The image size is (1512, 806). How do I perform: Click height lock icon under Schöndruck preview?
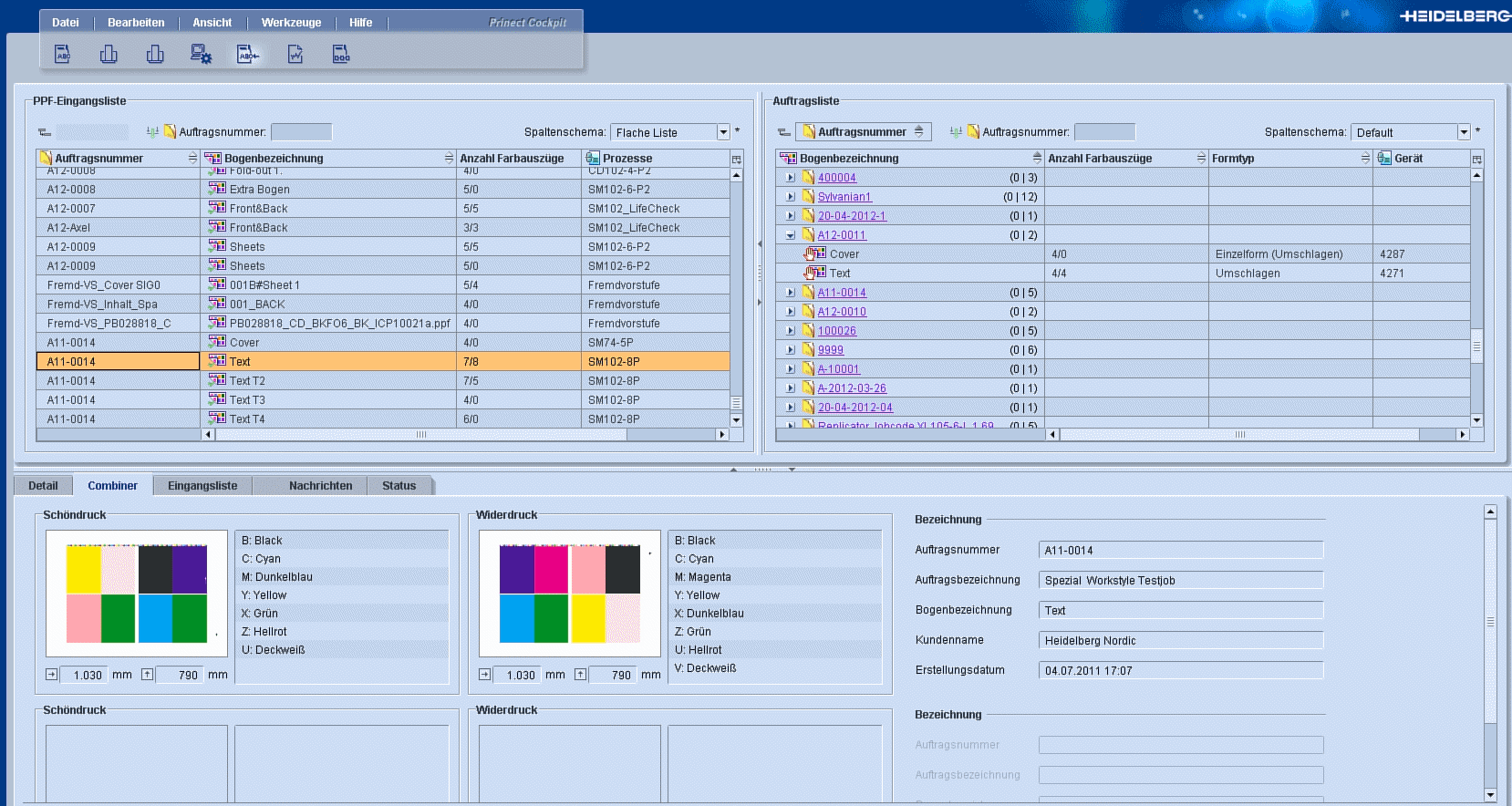(147, 675)
